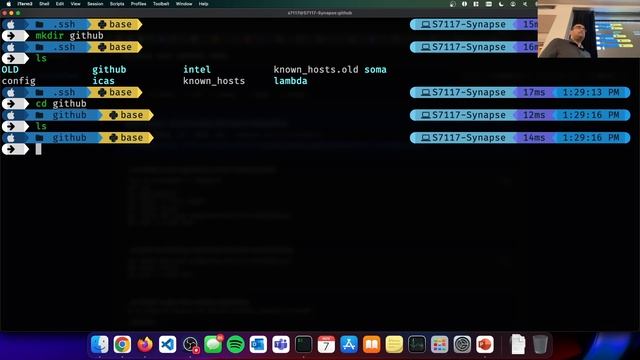Click the '12ms' duration segment

[534, 115]
